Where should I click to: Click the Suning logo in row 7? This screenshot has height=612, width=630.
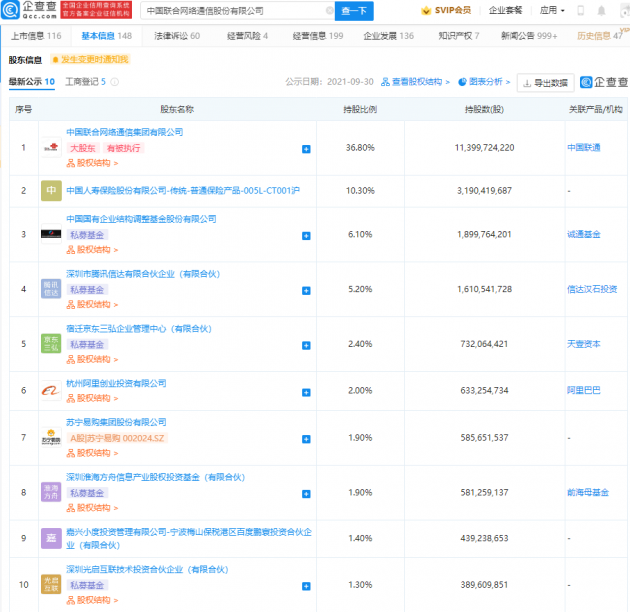coord(51,438)
